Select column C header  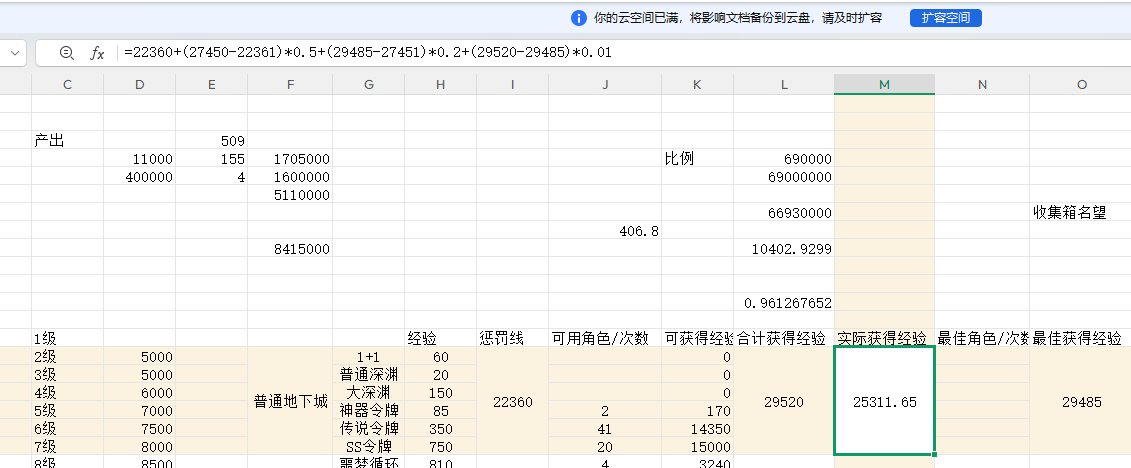67,85
